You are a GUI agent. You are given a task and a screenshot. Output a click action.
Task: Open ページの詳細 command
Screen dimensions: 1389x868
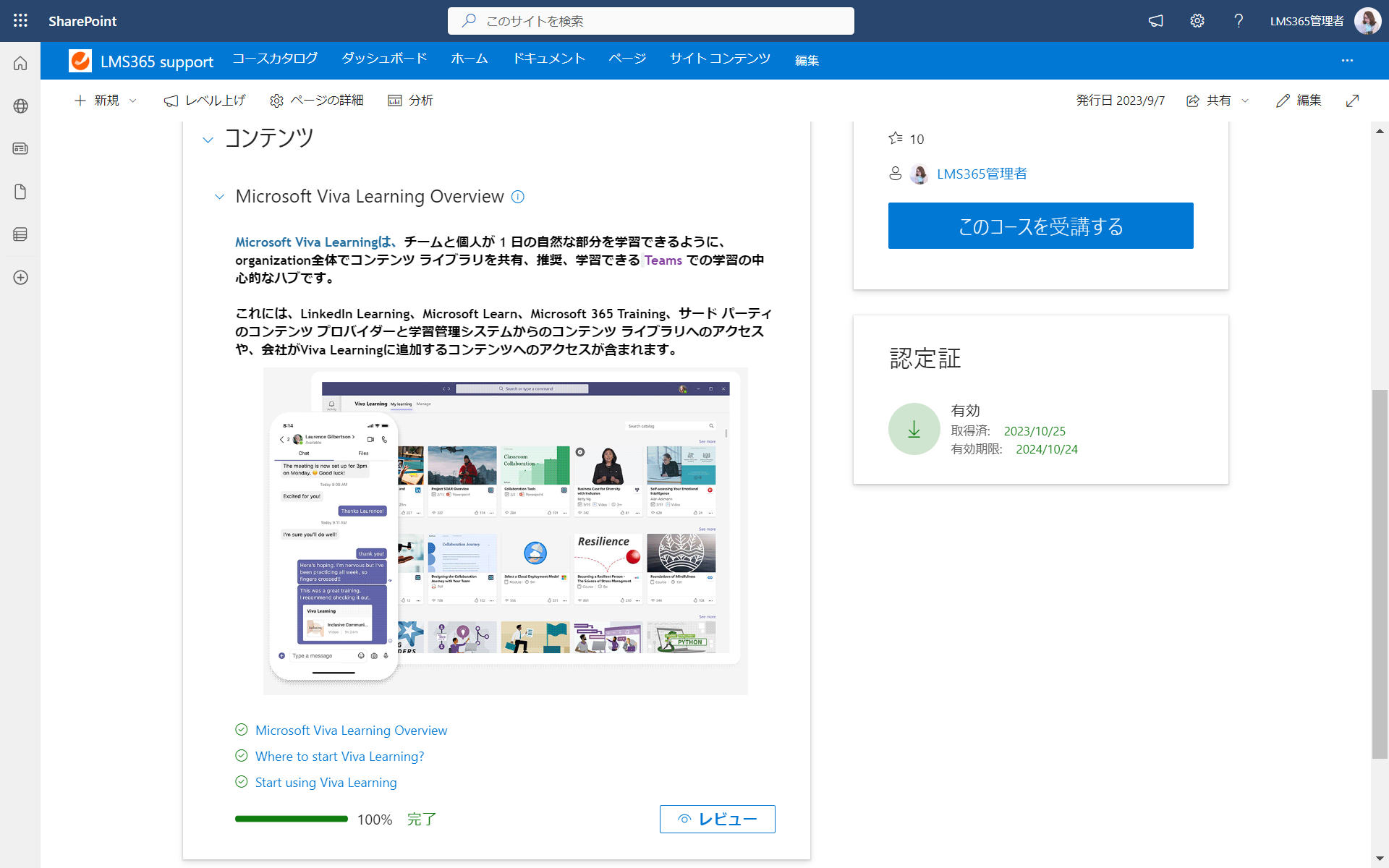click(x=316, y=101)
